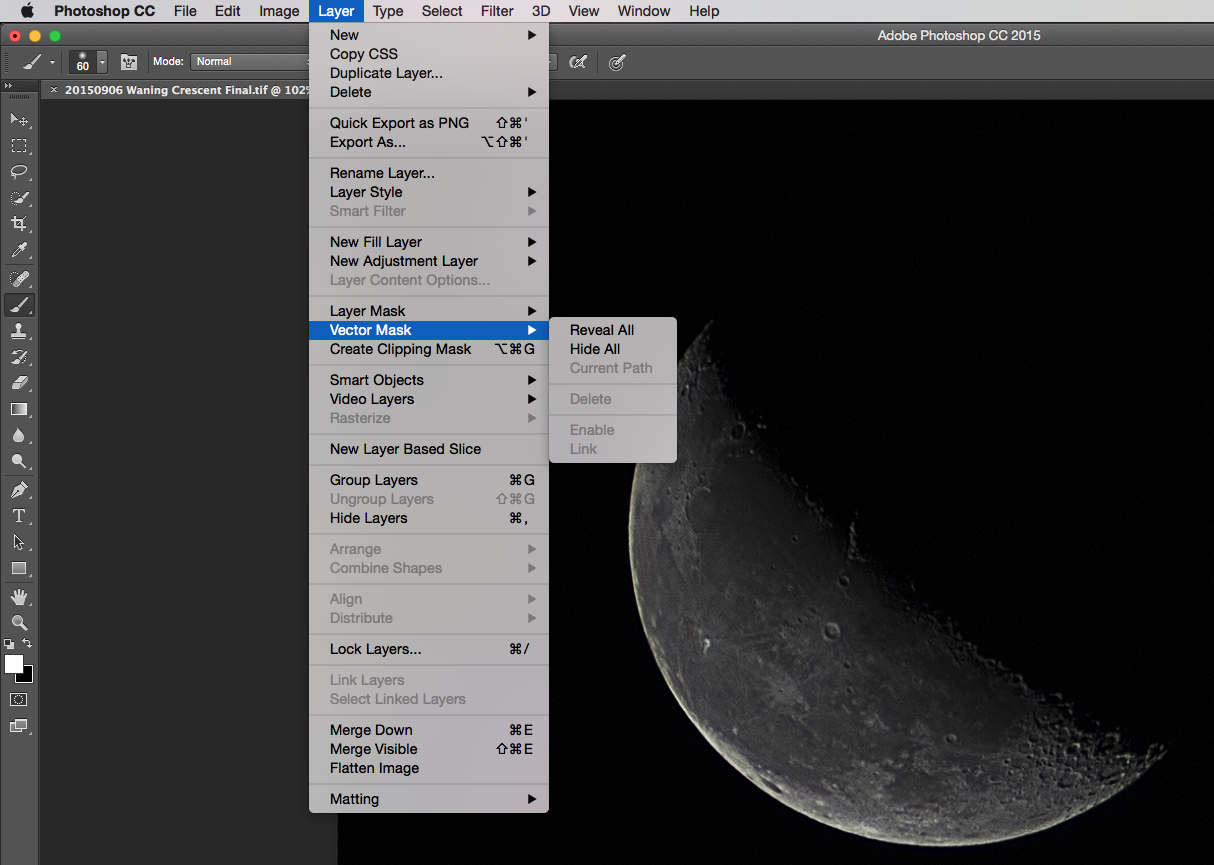The image size is (1214, 865).
Task: Select the Zoom tool
Action: coord(20,622)
